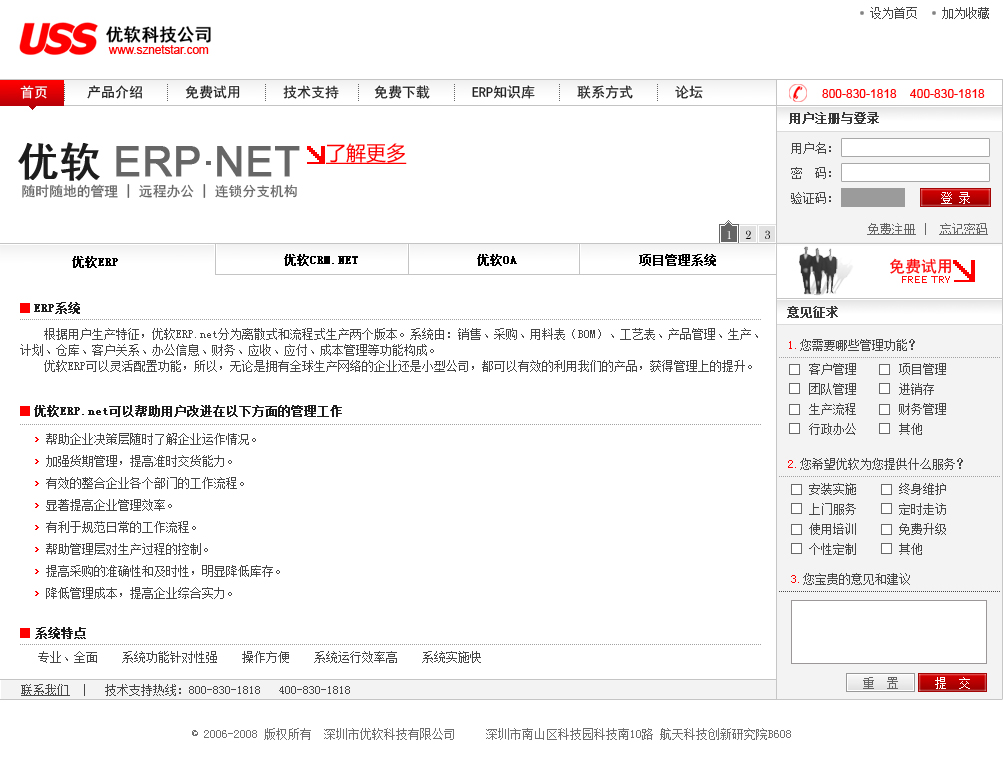Tick the 上门服务 checkbox

[796, 509]
